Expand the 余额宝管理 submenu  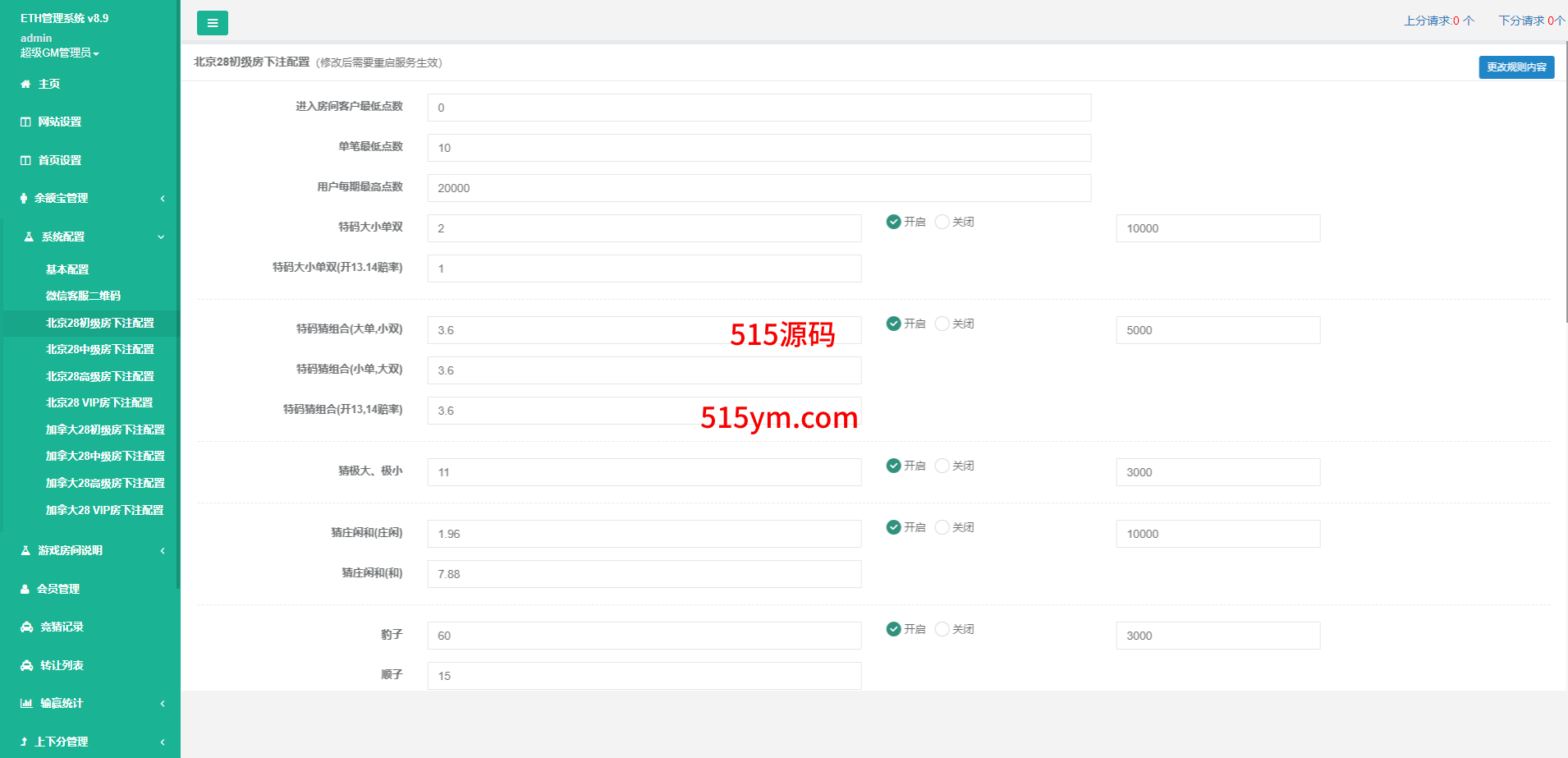pyautogui.click(x=90, y=198)
